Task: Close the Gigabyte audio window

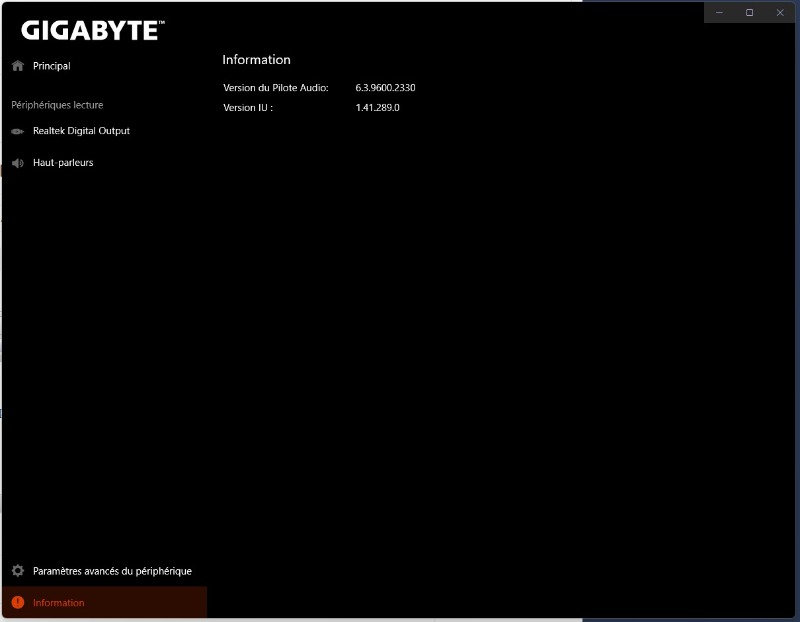Action: [780, 12]
